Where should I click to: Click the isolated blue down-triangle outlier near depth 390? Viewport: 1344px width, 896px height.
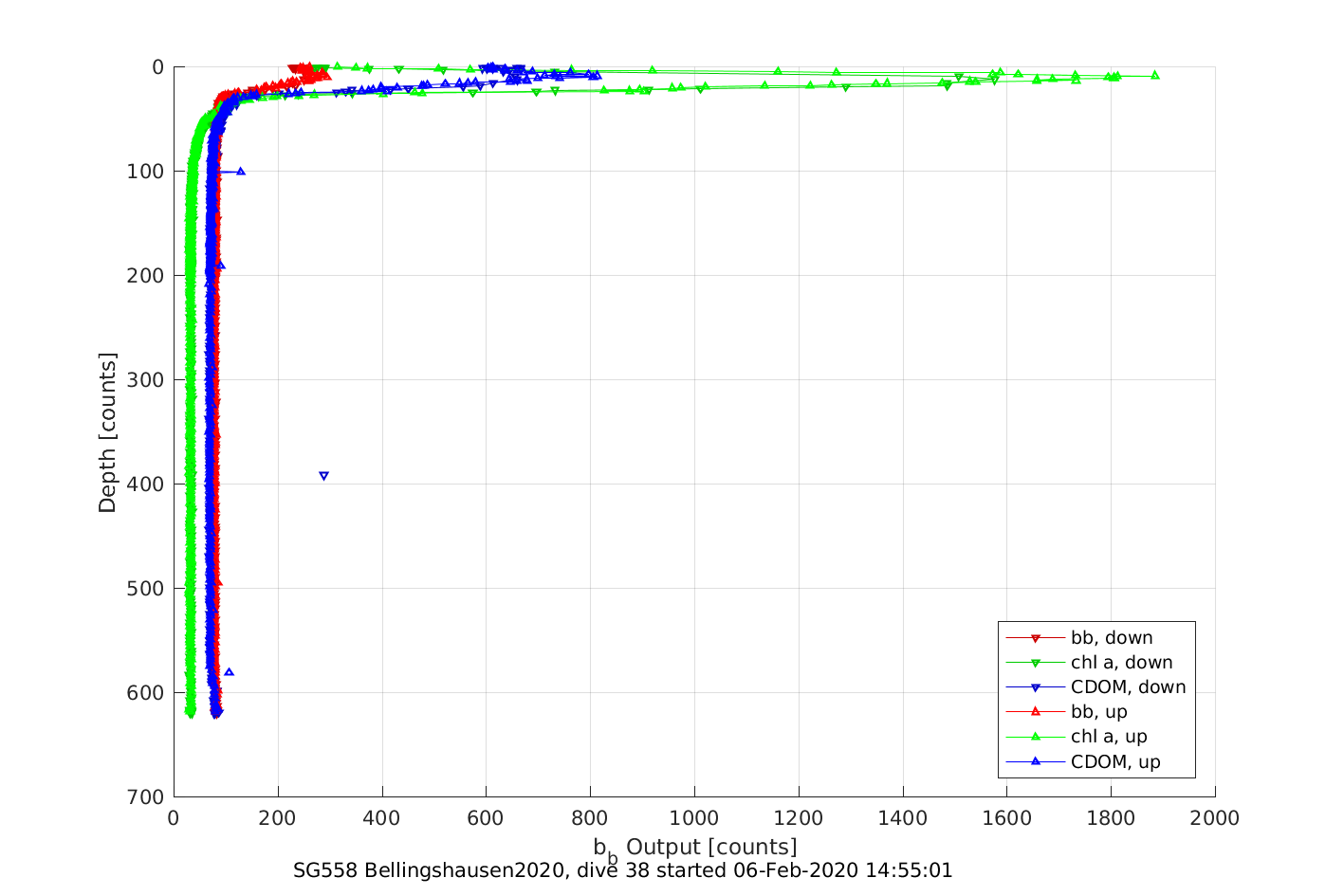click(323, 476)
